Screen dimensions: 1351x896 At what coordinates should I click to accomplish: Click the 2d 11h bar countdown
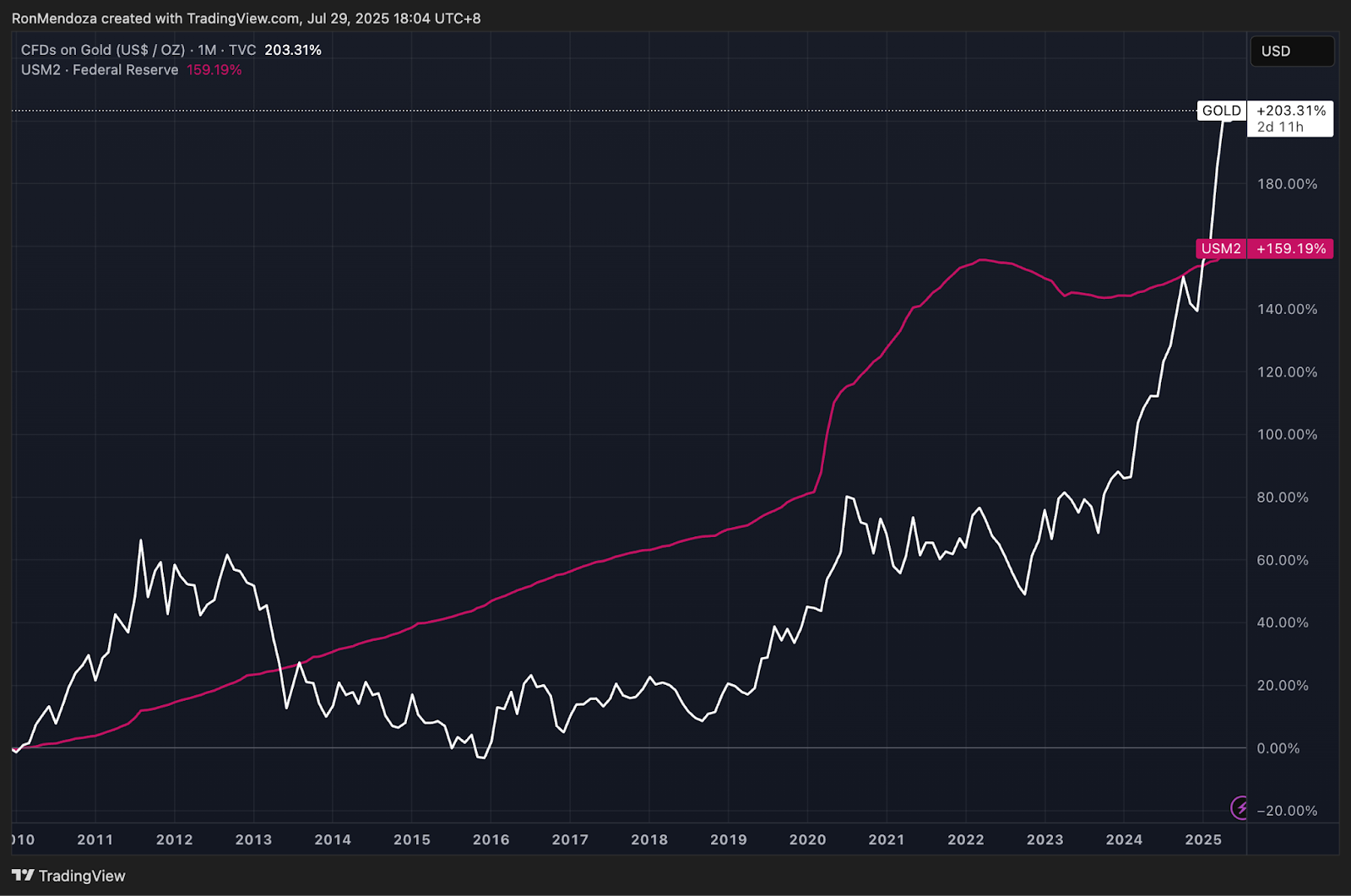[1280, 128]
